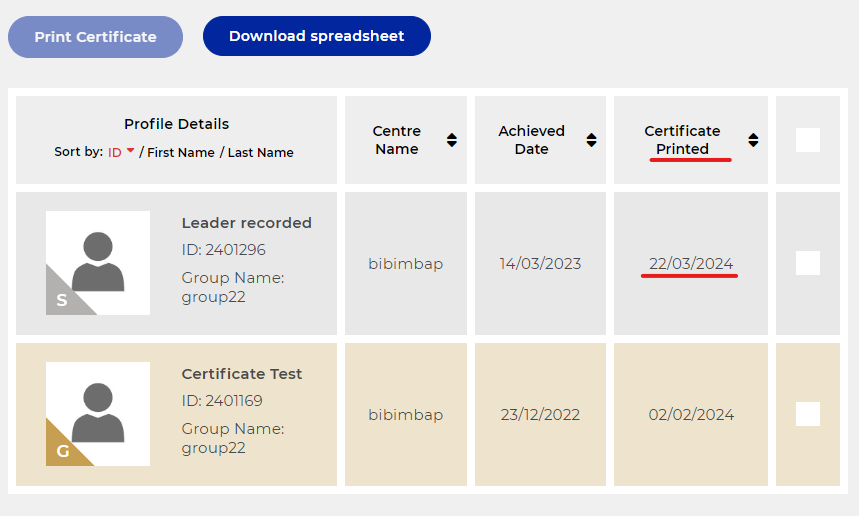Select the checkbox for Certificate Test row
This screenshot has height=516, width=859.
(x=807, y=414)
